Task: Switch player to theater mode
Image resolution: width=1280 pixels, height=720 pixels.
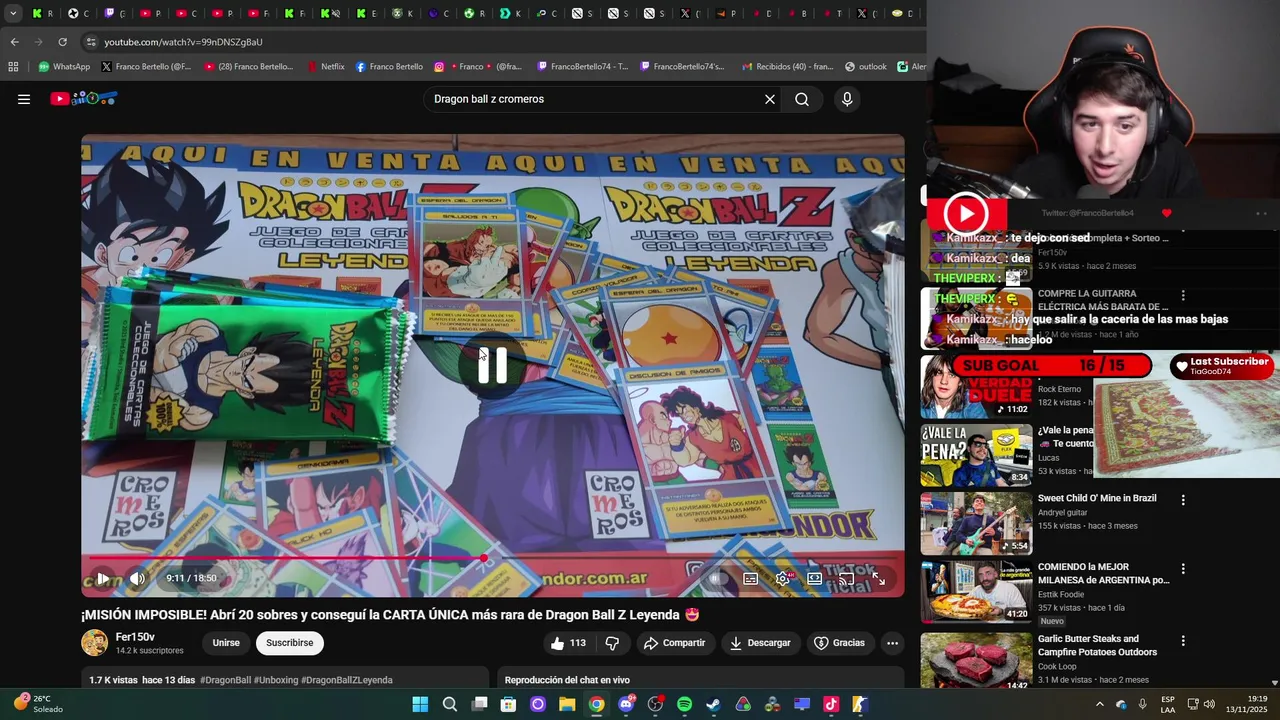Action: click(x=815, y=578)
